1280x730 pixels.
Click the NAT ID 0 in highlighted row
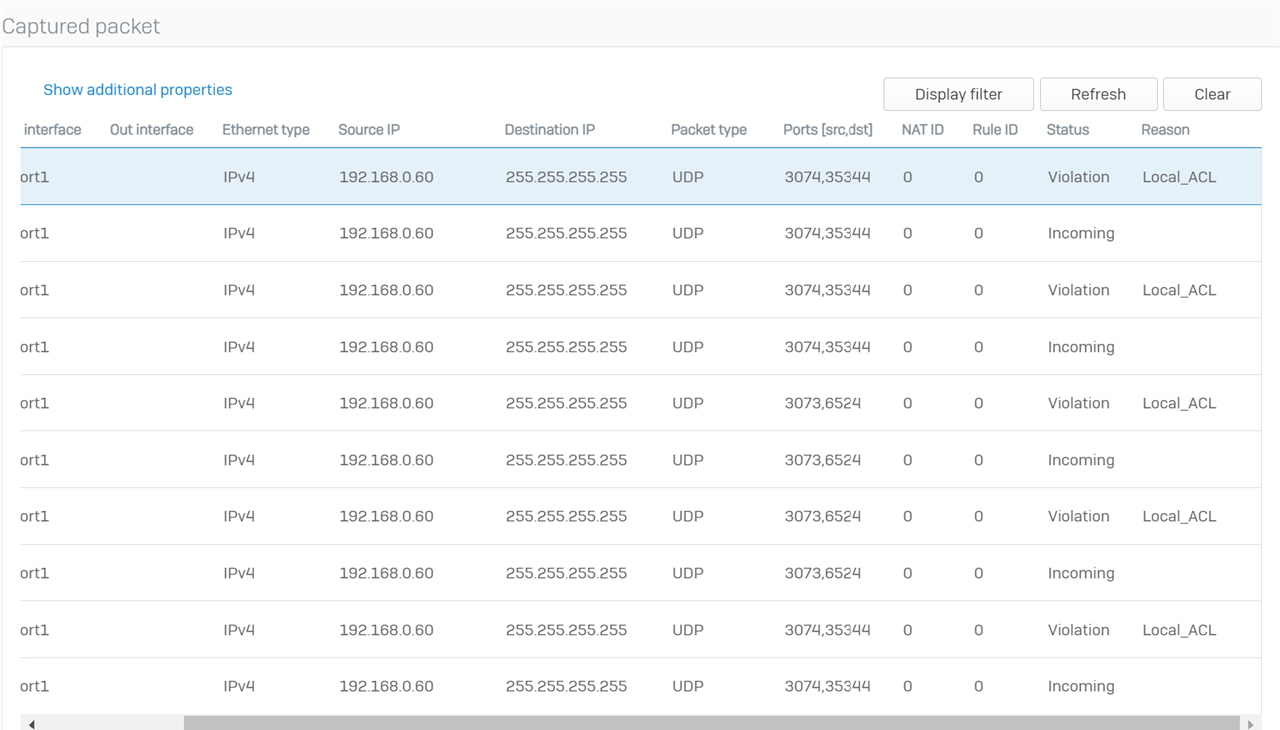[x=907, y=177]
